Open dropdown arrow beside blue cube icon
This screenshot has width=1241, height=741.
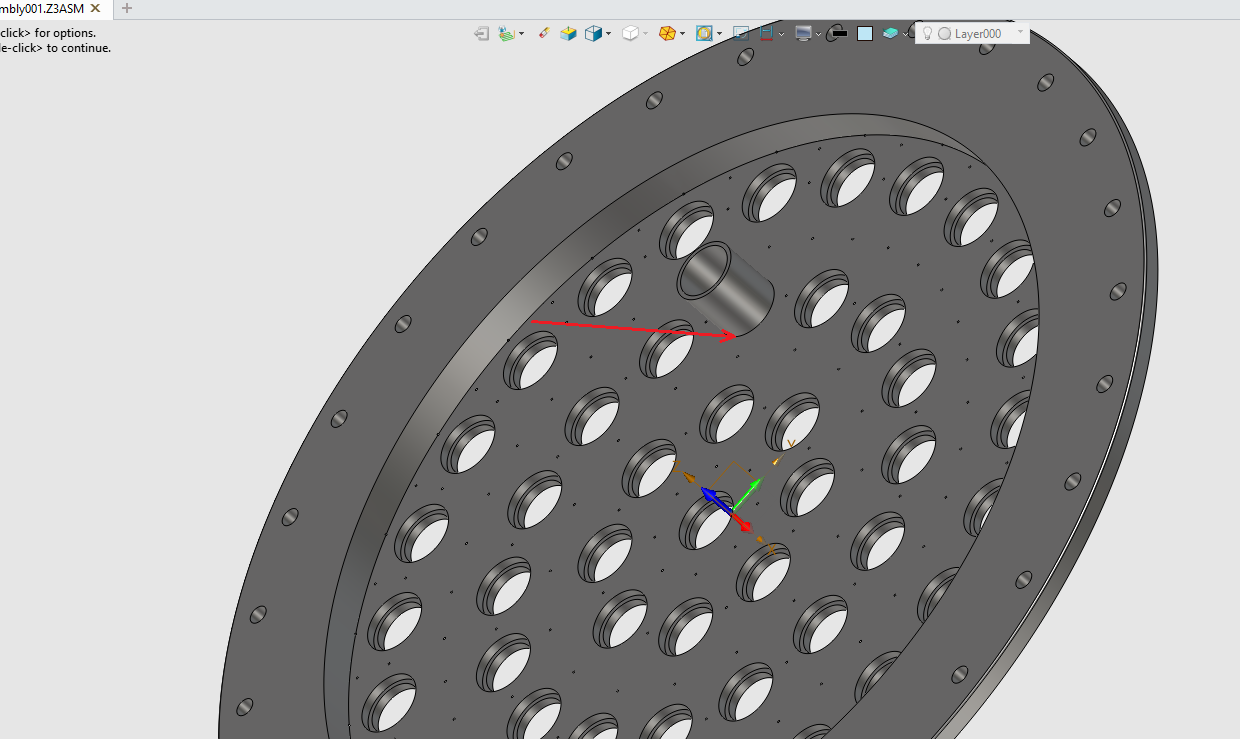[x=608, y=34]
